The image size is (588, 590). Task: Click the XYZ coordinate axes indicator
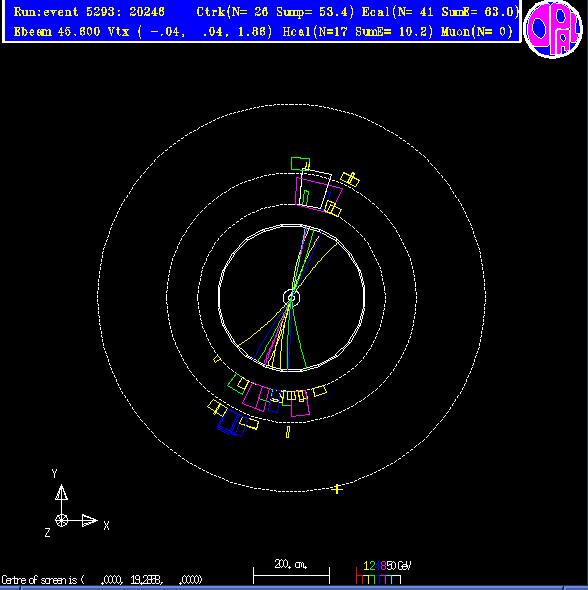point(76,503)
